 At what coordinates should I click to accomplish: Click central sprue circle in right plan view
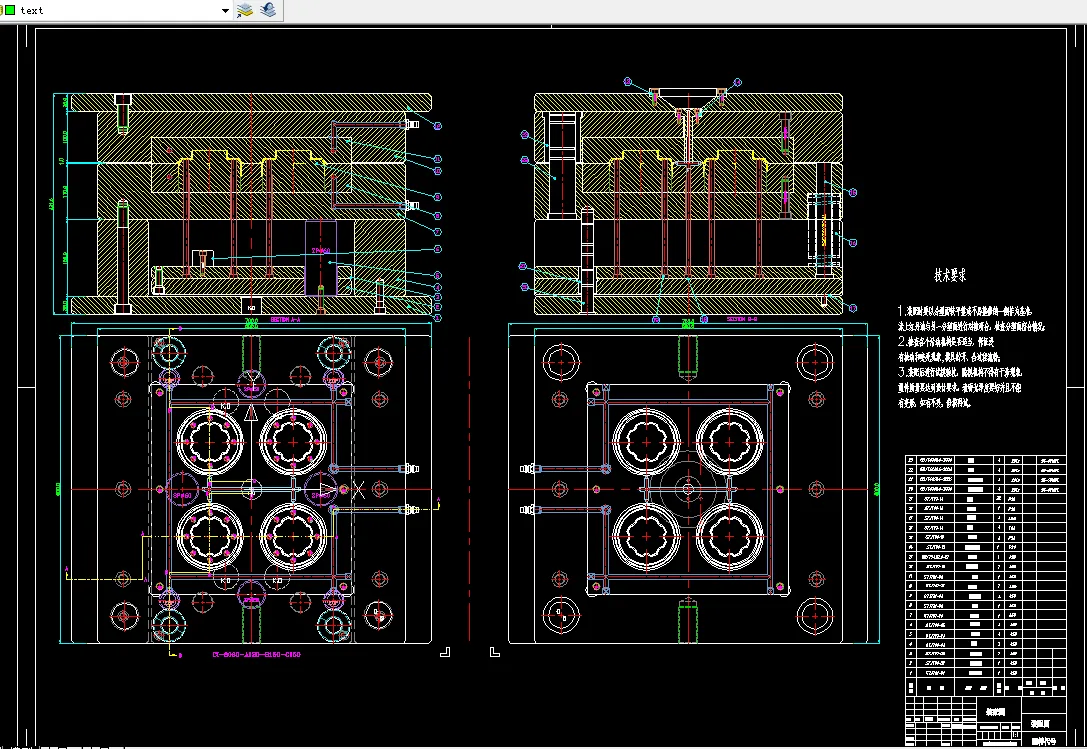pyautogui.click(x=688, y=488)
